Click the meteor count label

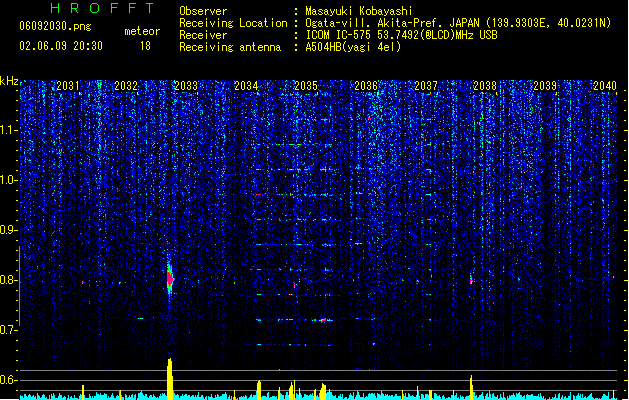142,31
